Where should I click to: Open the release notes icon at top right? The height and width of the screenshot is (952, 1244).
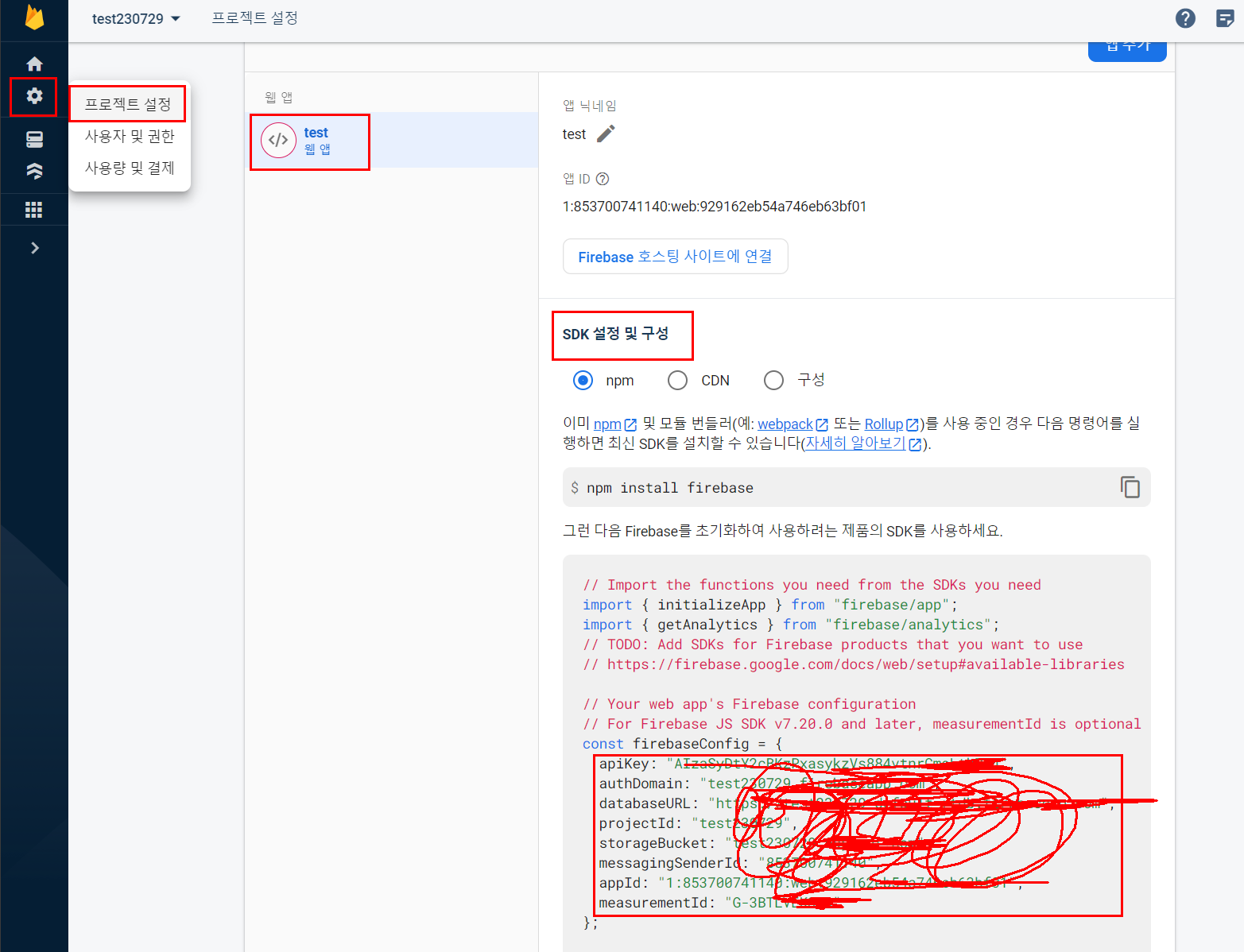(1225, 18)
